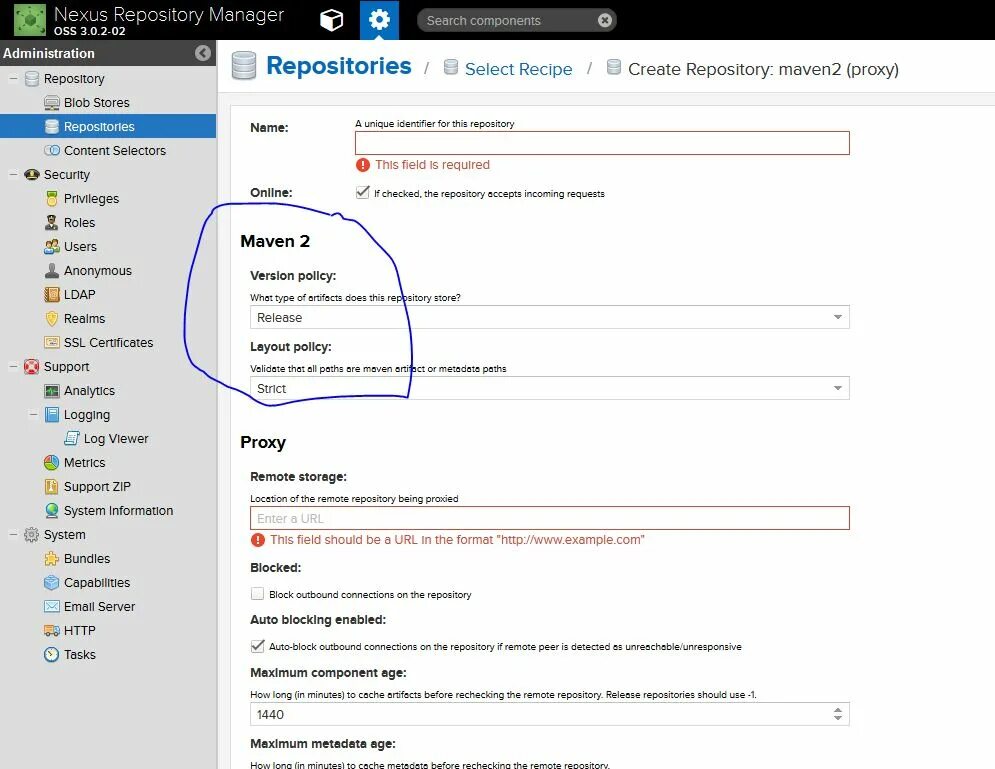Click the Realms shield icon
The image size is (995, 769).
pos(51,319)
